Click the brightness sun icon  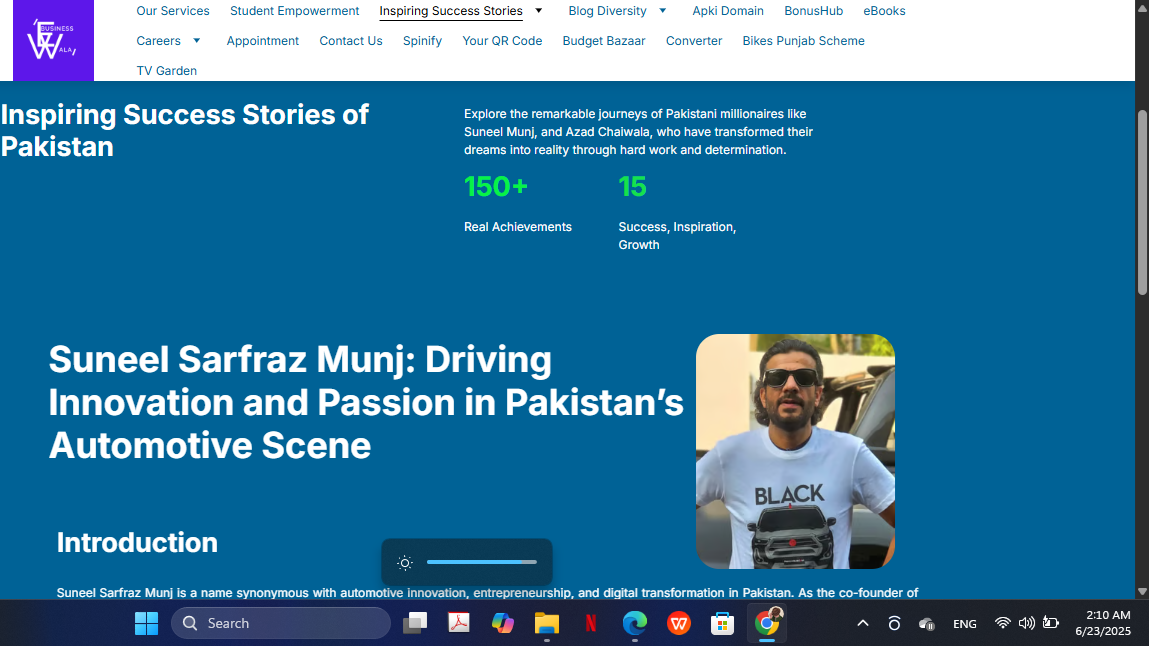point(405,563)
